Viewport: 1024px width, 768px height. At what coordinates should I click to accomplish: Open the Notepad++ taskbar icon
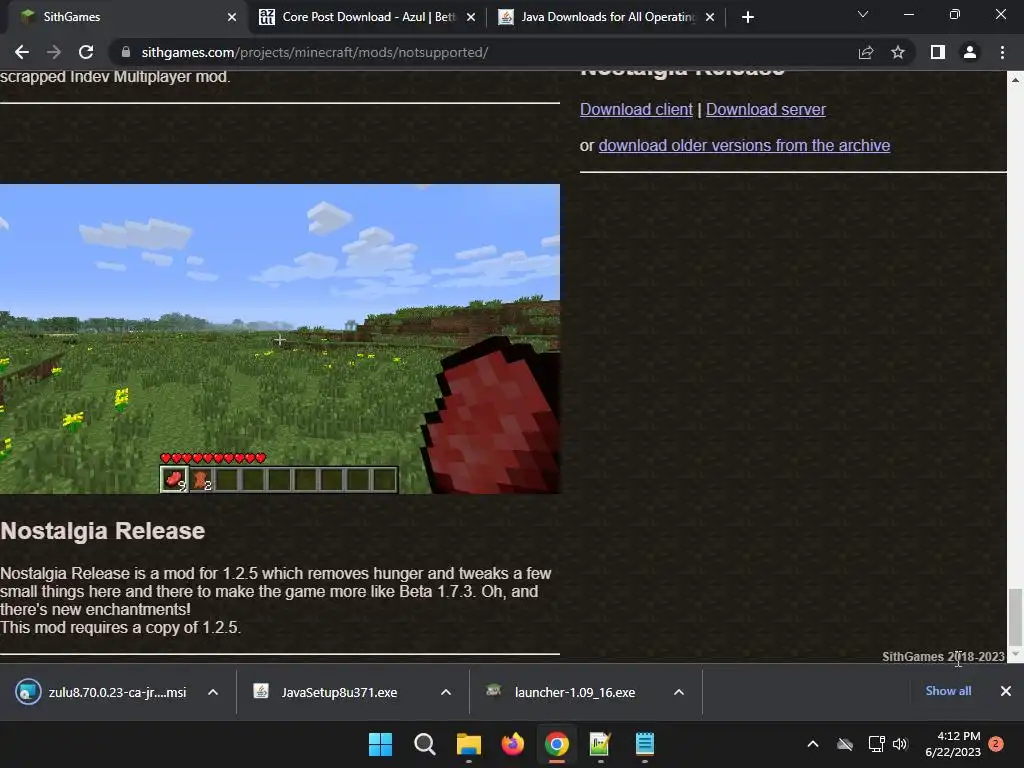point(600,744)
